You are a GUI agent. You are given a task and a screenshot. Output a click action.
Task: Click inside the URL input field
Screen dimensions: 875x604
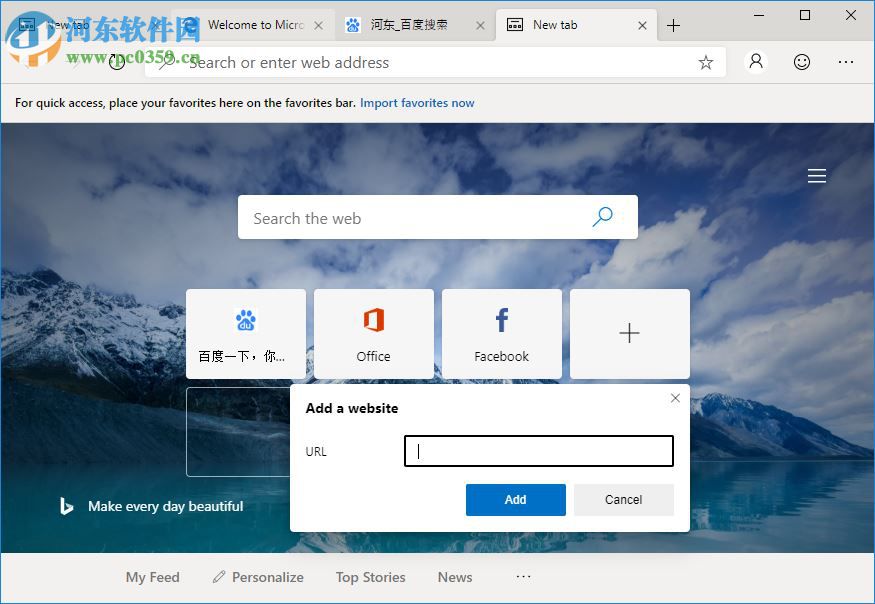538,451
